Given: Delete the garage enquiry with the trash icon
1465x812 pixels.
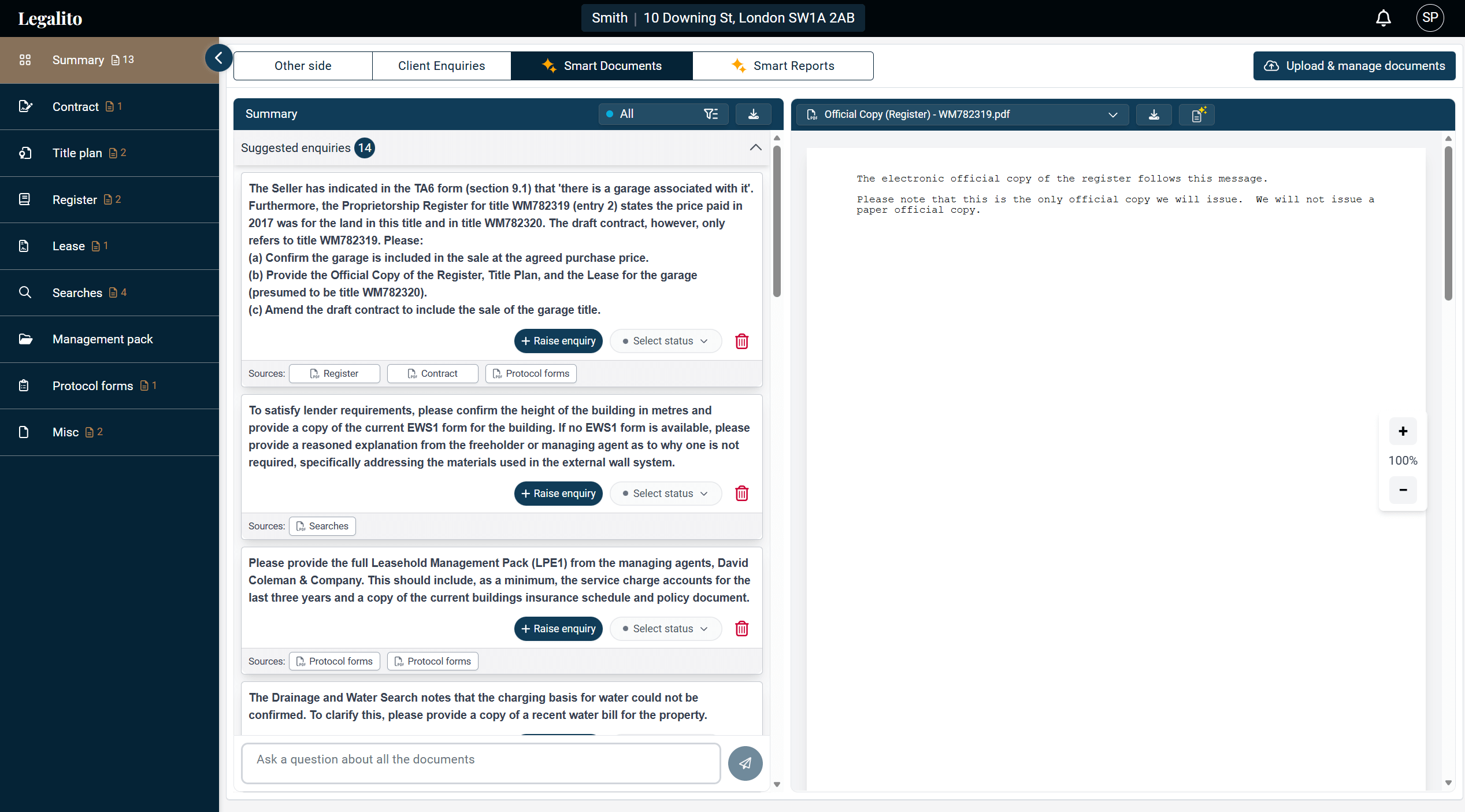Looking at the screenshot, I should [x=741, y=341].
